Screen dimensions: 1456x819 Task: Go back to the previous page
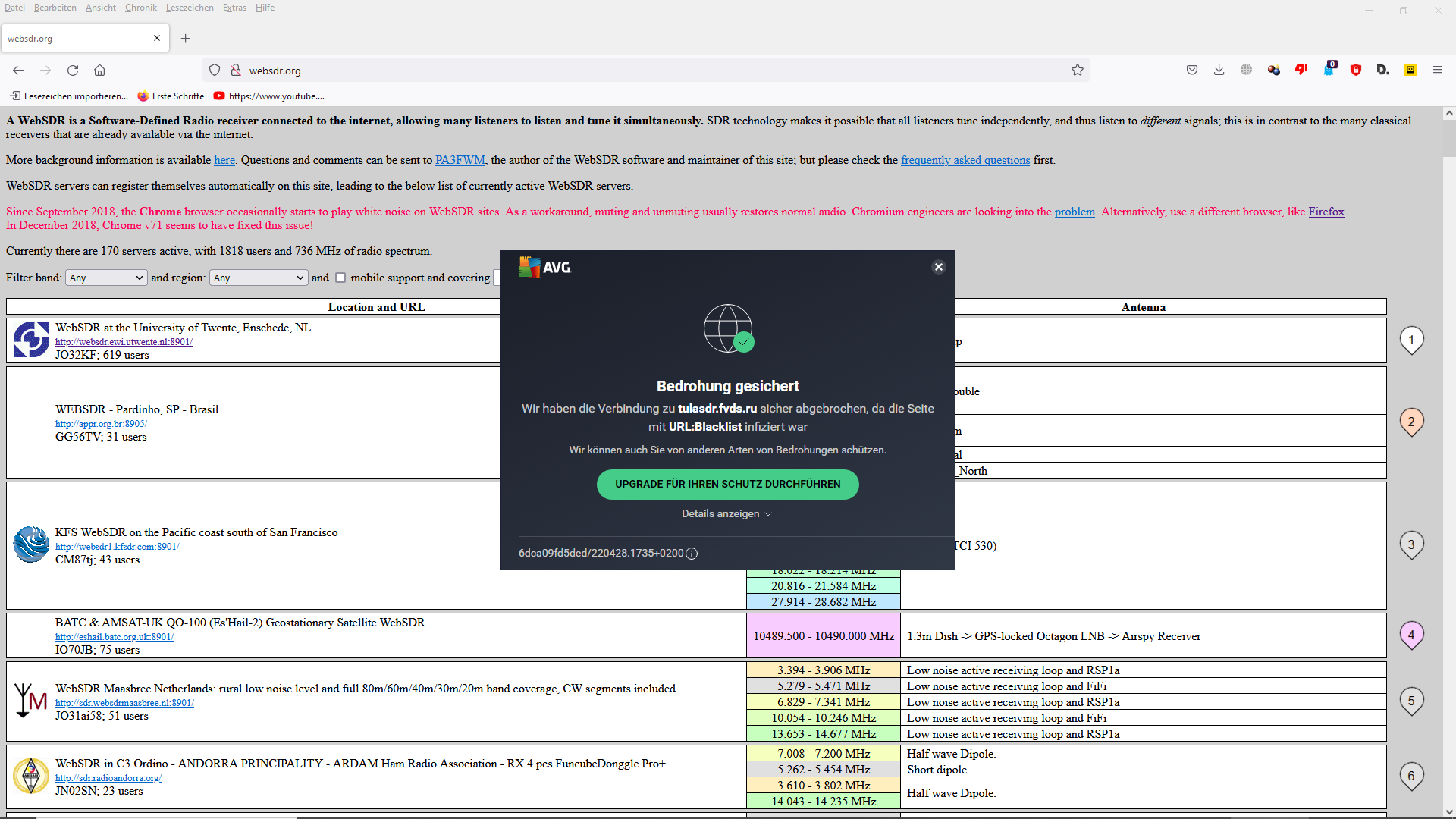[x=18, y=70]
